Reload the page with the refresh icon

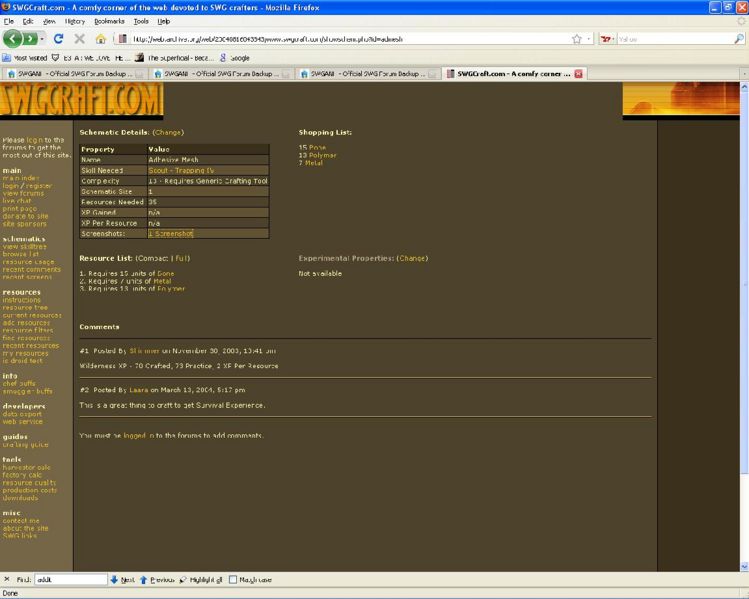pos(59,39)
